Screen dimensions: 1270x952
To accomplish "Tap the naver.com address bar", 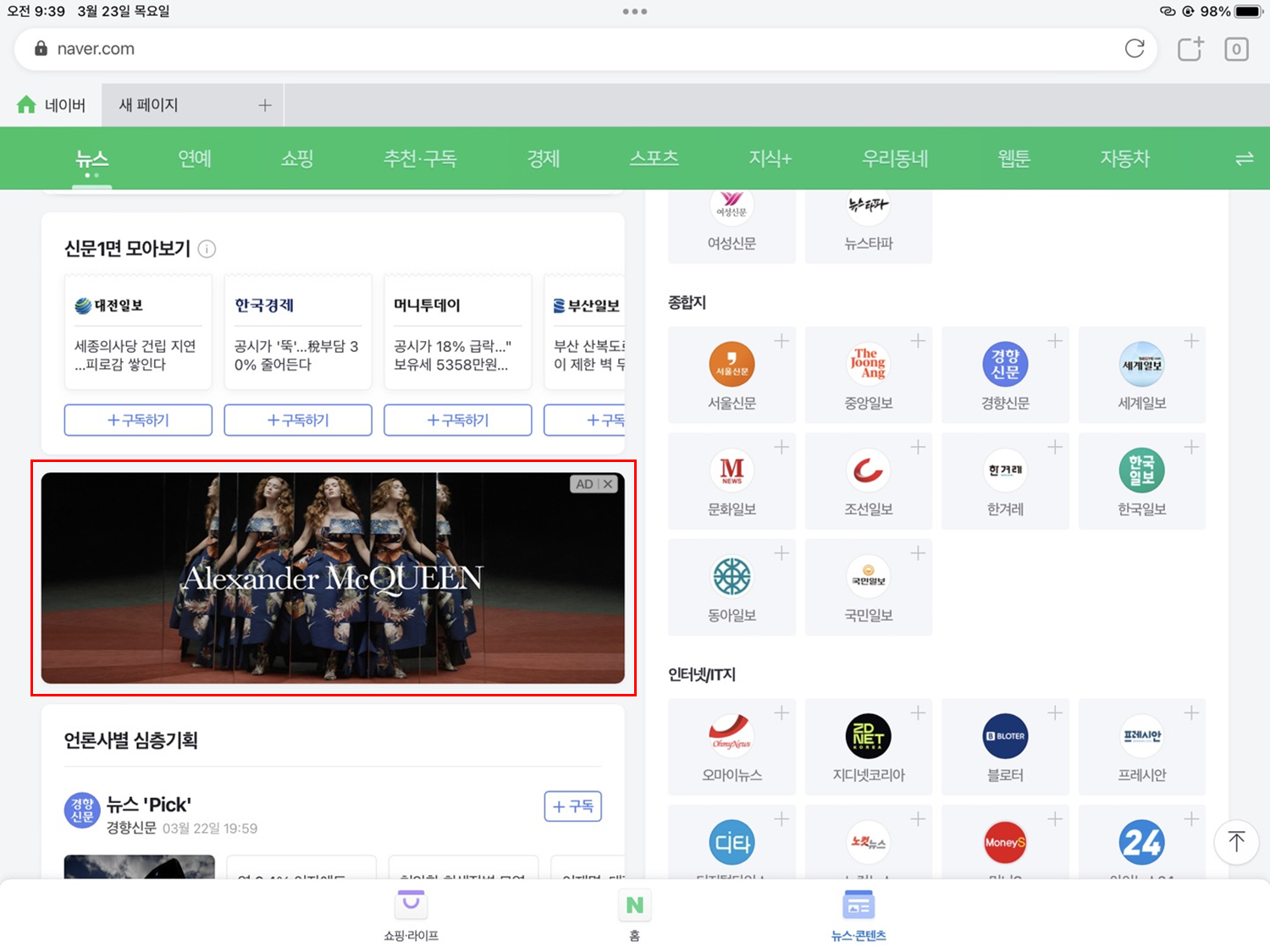I will (x=584, y=49).
